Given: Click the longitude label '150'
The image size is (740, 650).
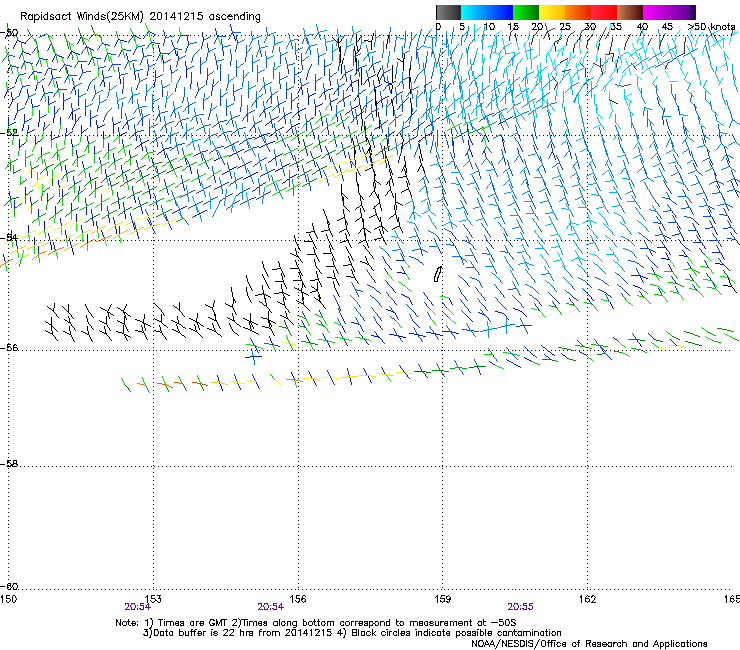Looking at the screenshot, I should [x=8, y=599].
